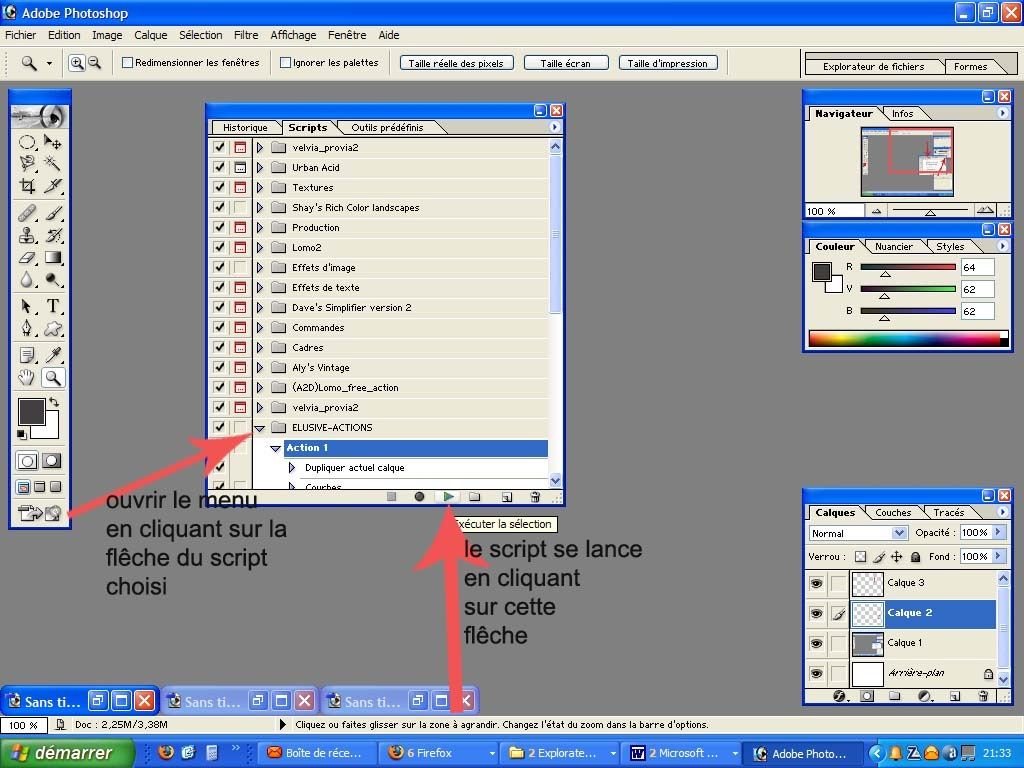The width and height of the screenshot is (1024, 768).
Task: Choose the Healing Brush tool
Action: pos(27,213)
